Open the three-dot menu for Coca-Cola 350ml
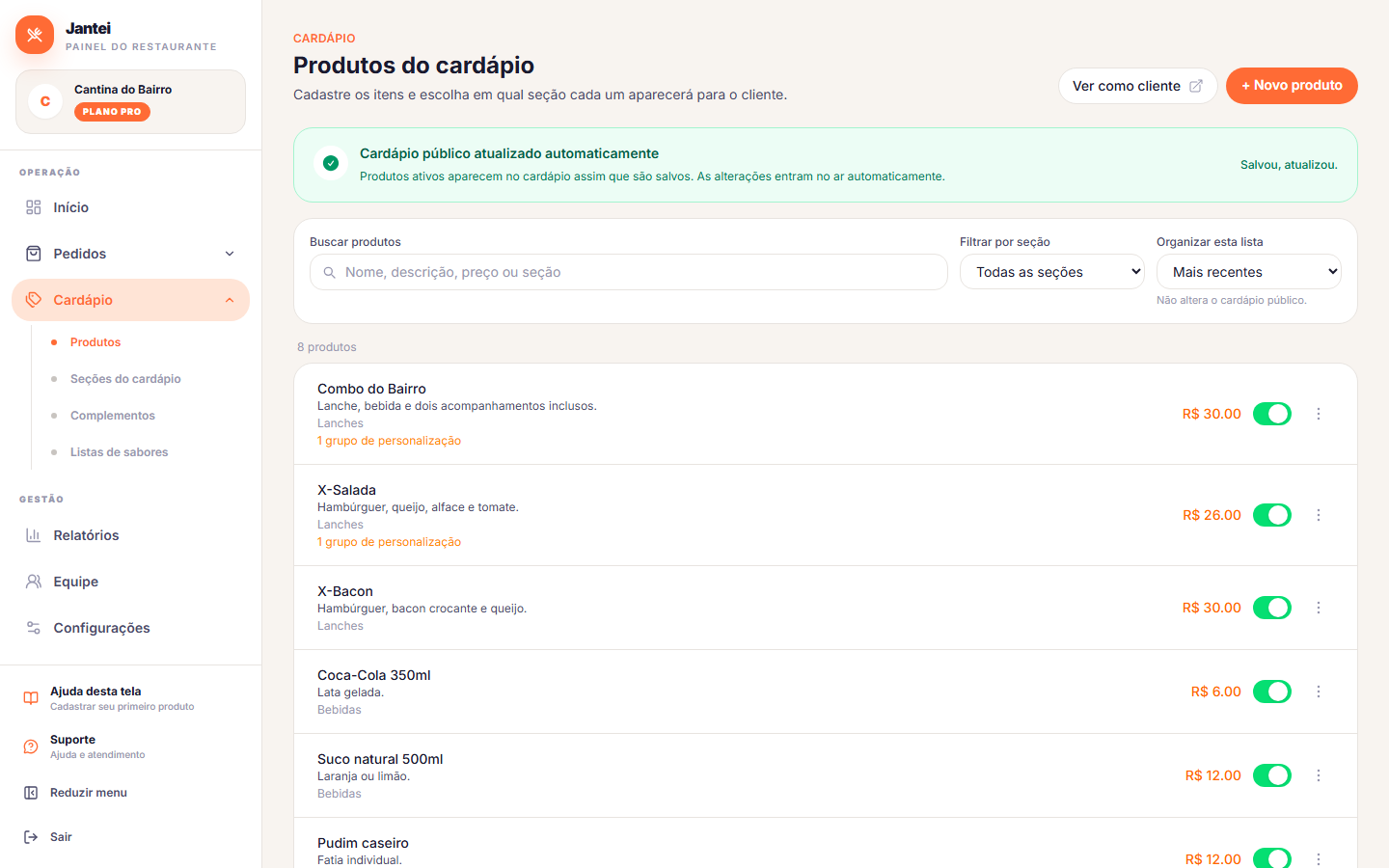 pyautogui.click(x=1319, y=692)
